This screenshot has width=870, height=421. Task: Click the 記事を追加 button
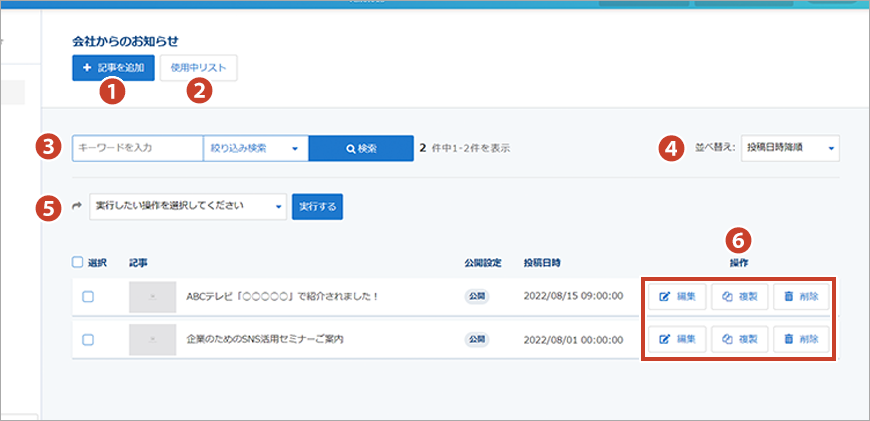coord(113,68)
